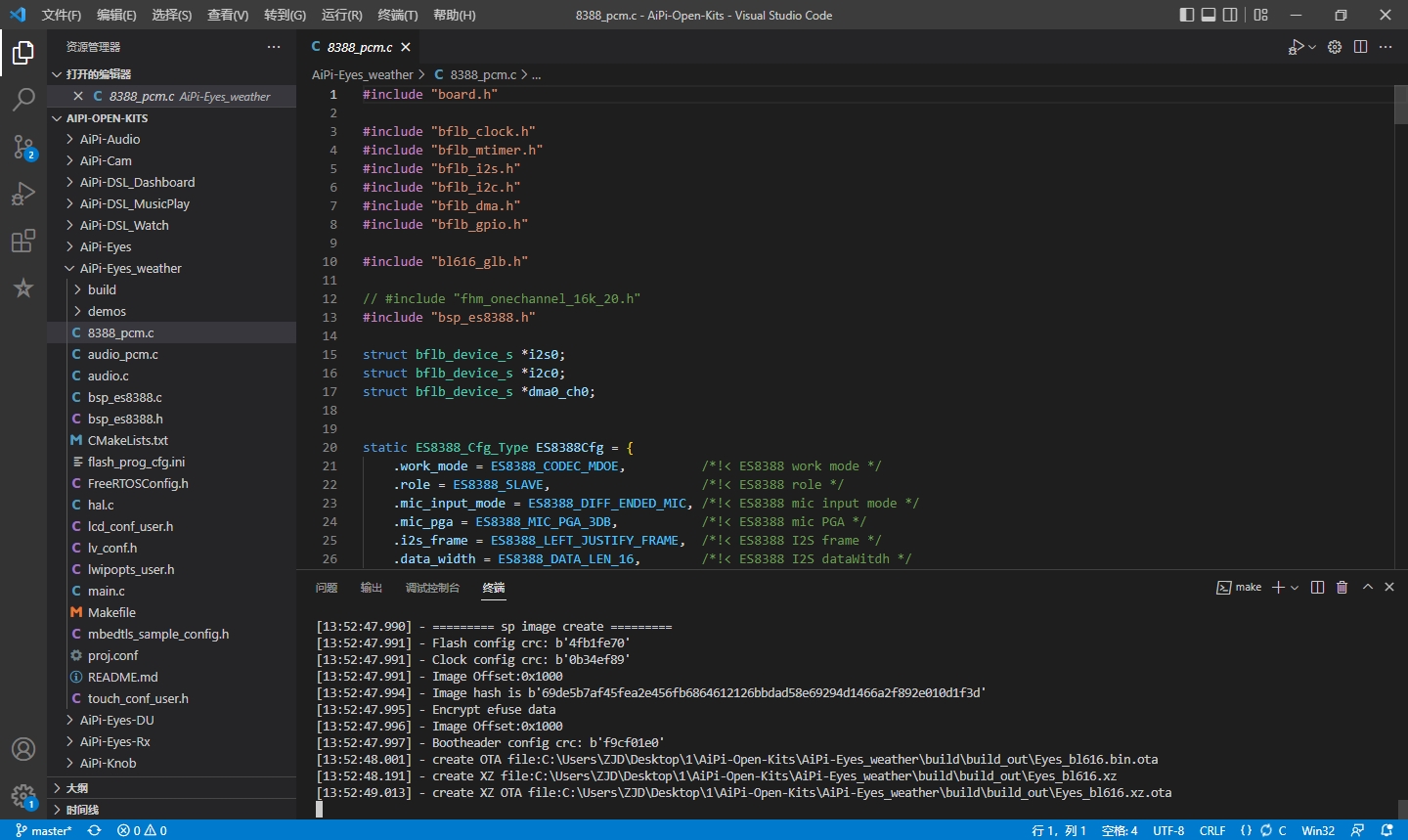Open main.c file in explorer
Screen dimensions: 1408x840
point(171,592)
